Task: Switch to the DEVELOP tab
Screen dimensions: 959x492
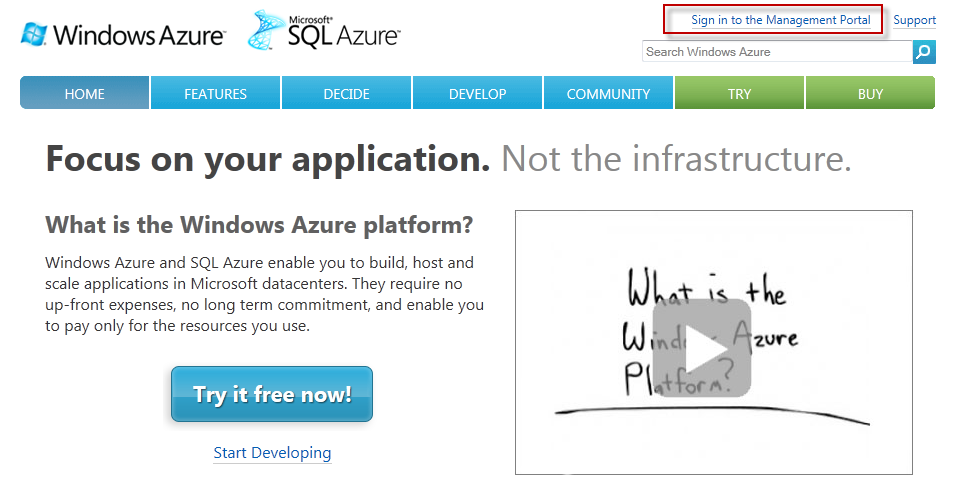Action: click(x=478, y=93)
